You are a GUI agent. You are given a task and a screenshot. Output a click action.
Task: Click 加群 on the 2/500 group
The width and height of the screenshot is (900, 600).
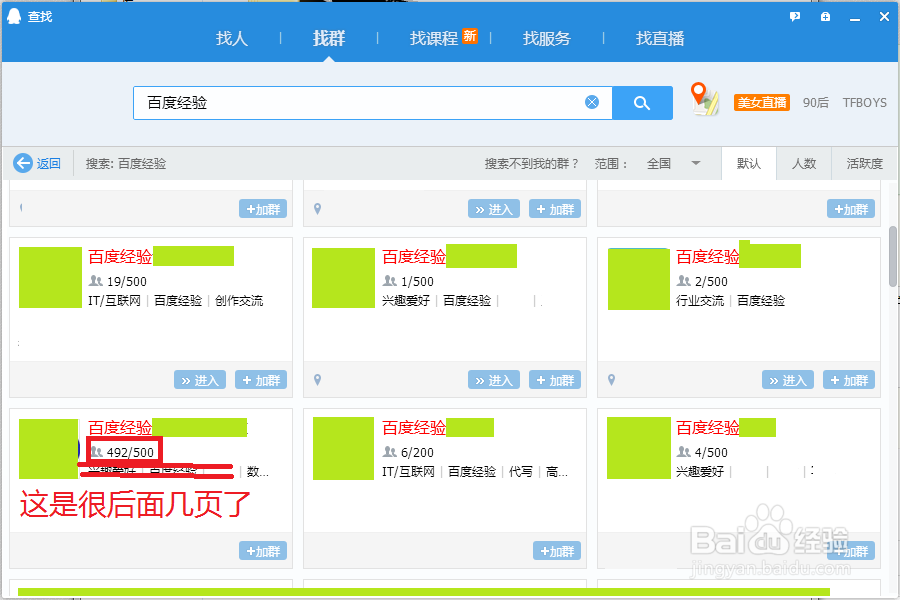[849, 380]
